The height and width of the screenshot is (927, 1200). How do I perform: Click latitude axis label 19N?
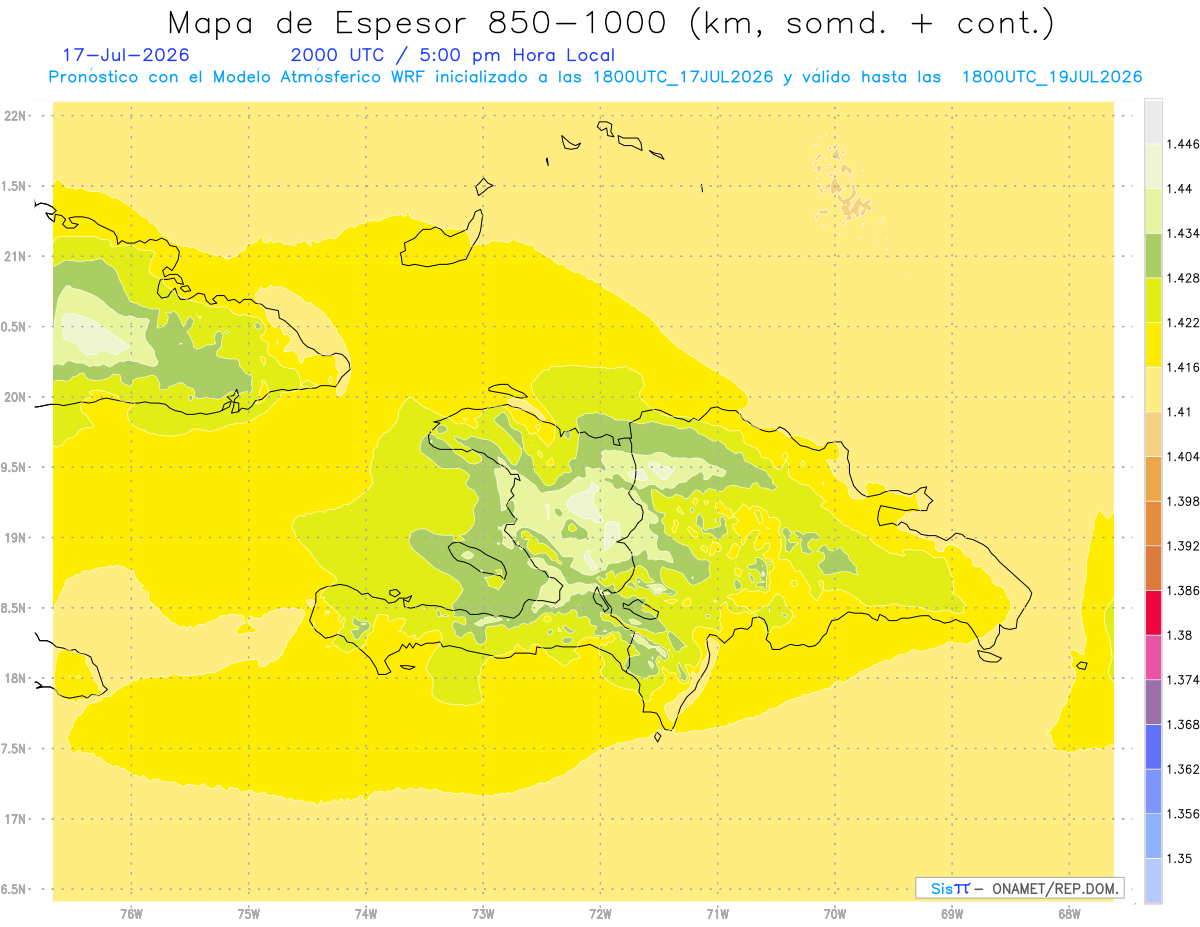(16, 538)
